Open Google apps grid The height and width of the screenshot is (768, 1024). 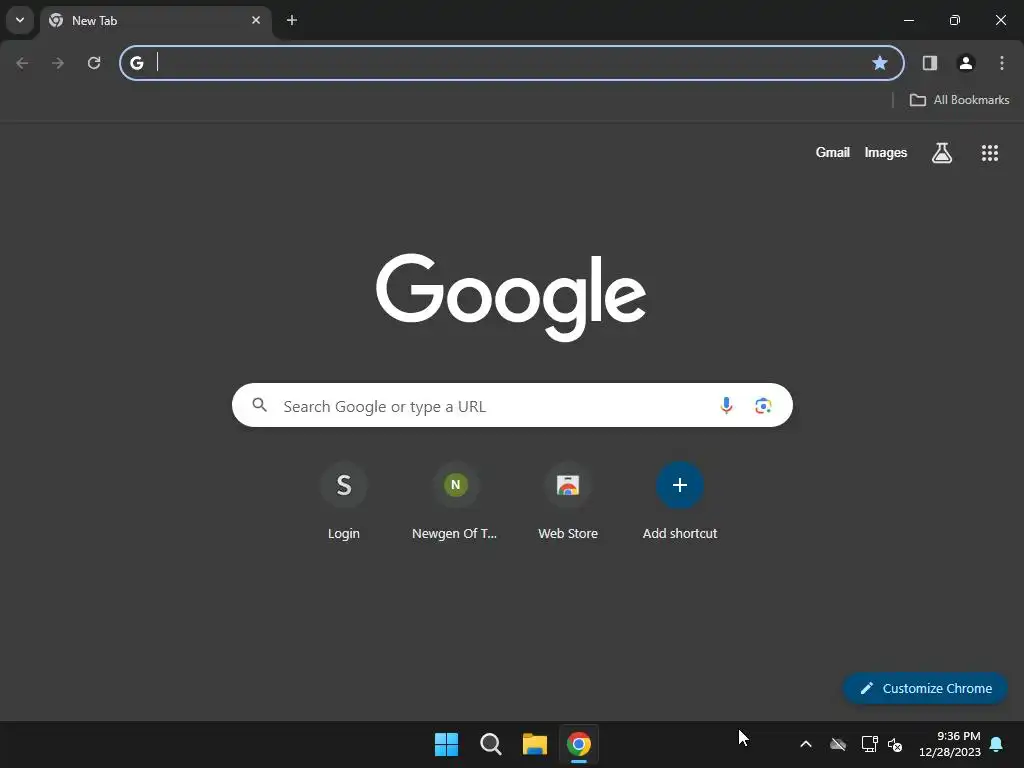click(990, 153)
